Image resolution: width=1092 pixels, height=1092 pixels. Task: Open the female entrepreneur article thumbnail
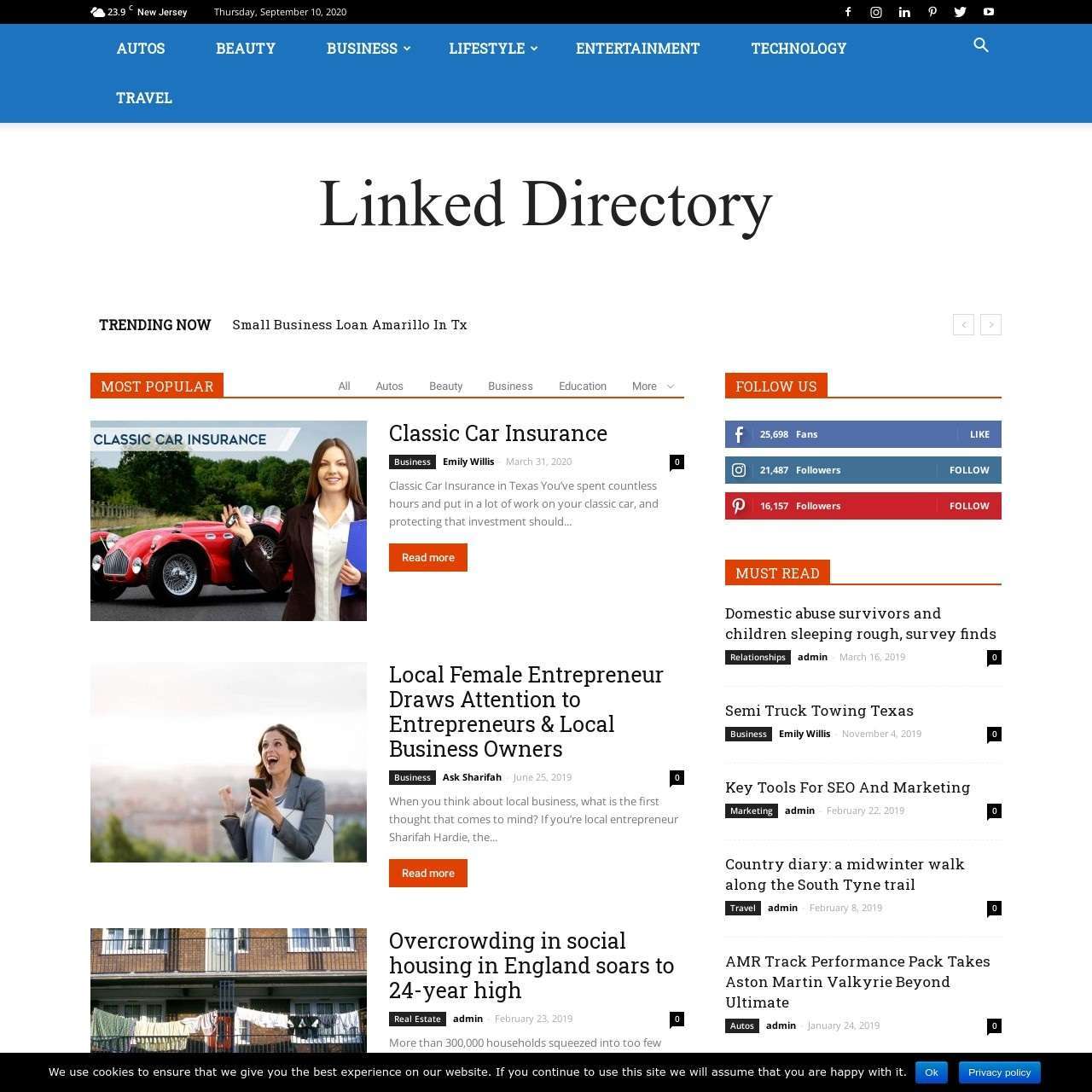pos(229,762)
